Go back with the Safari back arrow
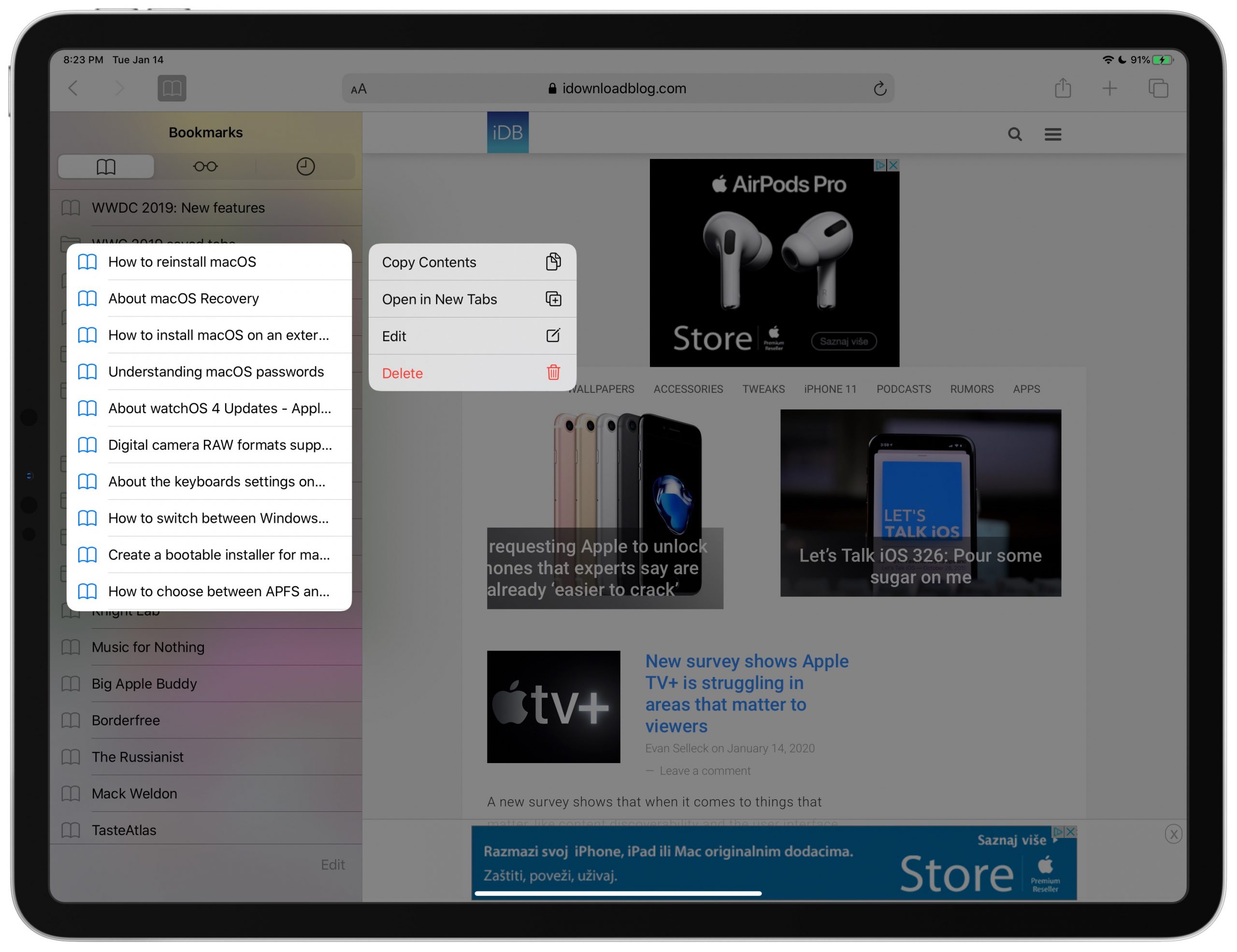The width and height of the screenshot is (1237, 952). tap(72, 88)
